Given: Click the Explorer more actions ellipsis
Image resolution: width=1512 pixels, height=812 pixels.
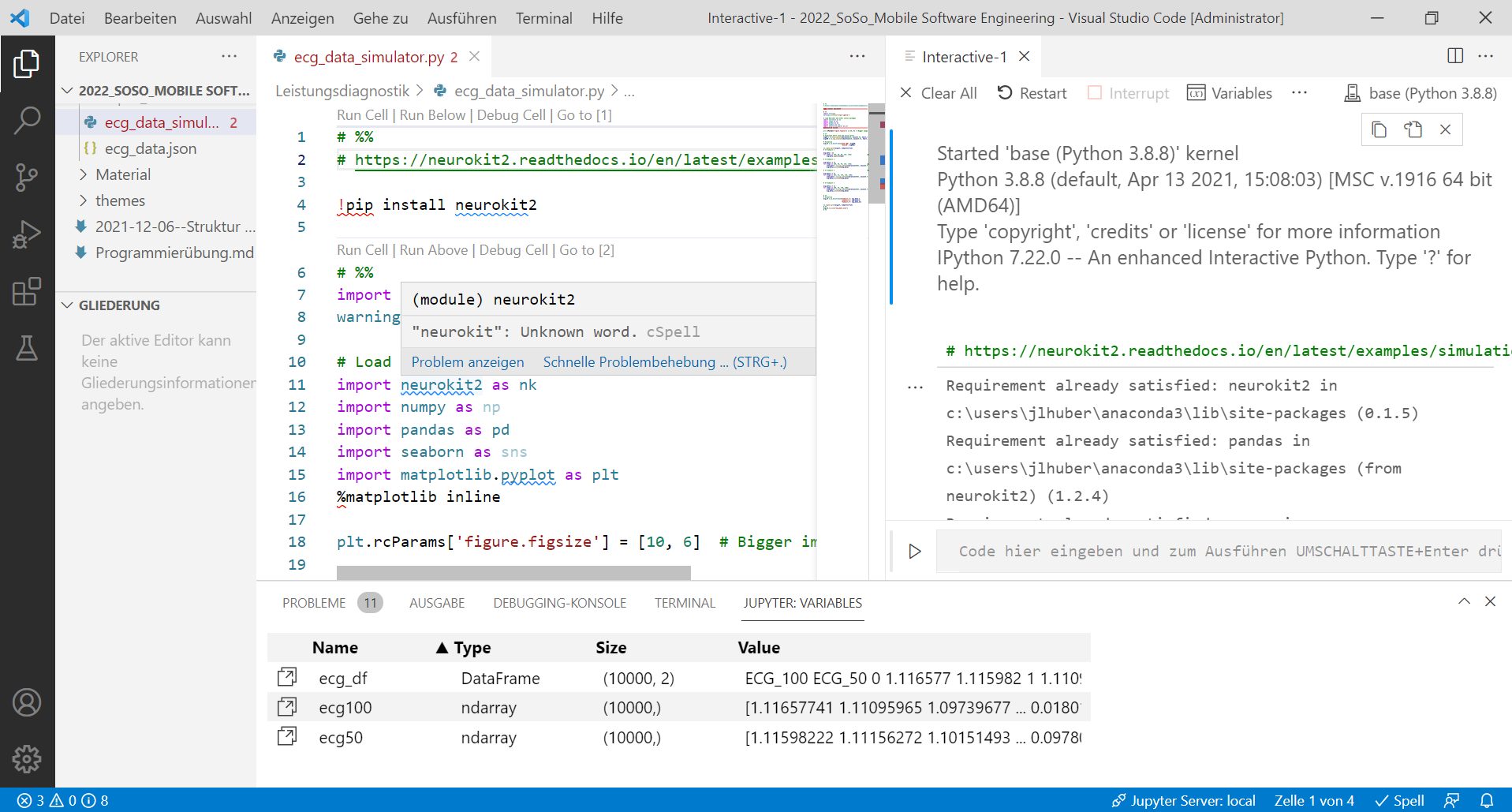Looking at the screenshot, I should [230, 57].
